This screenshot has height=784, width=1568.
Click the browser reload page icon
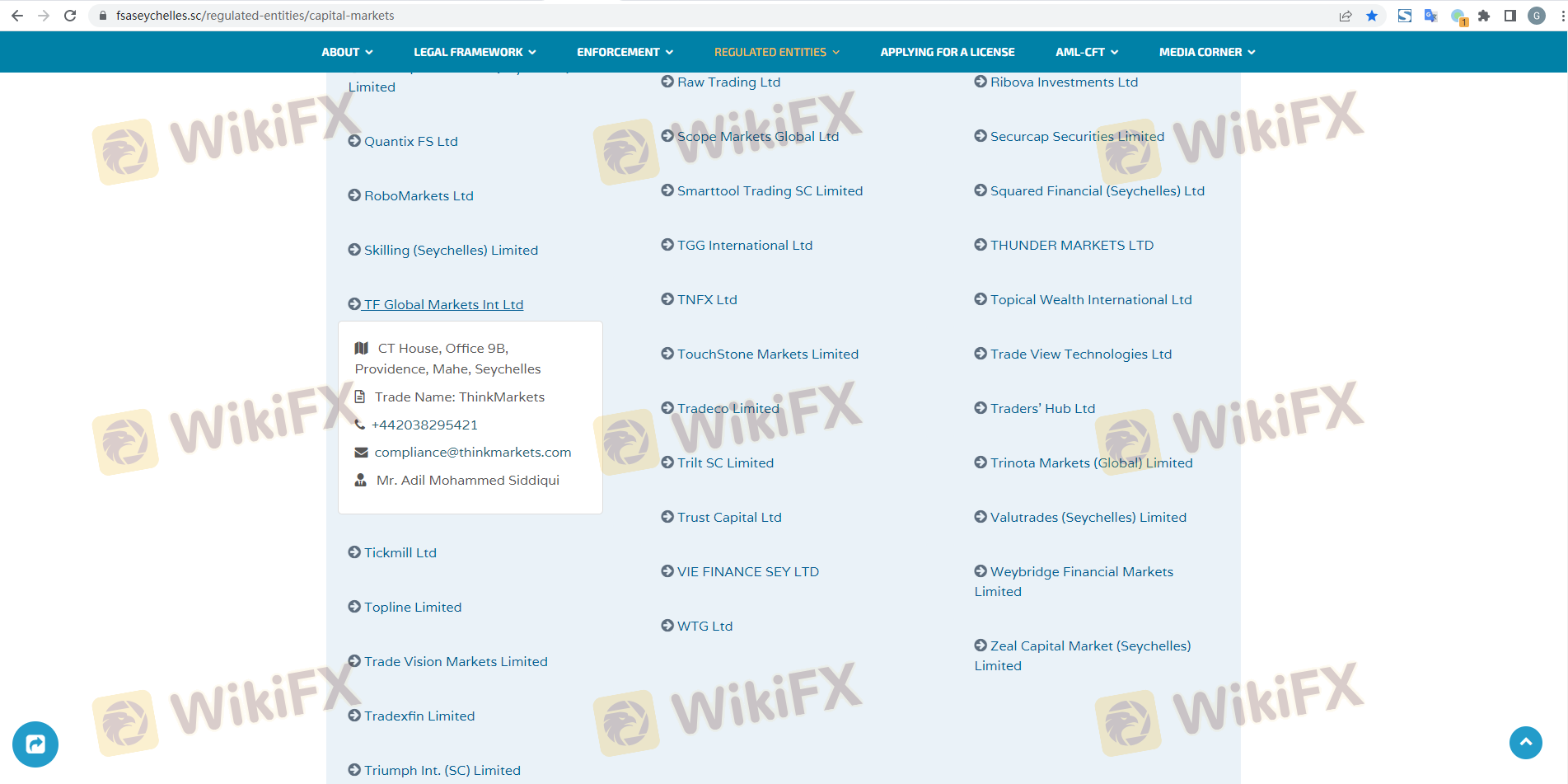coord(70,16)
